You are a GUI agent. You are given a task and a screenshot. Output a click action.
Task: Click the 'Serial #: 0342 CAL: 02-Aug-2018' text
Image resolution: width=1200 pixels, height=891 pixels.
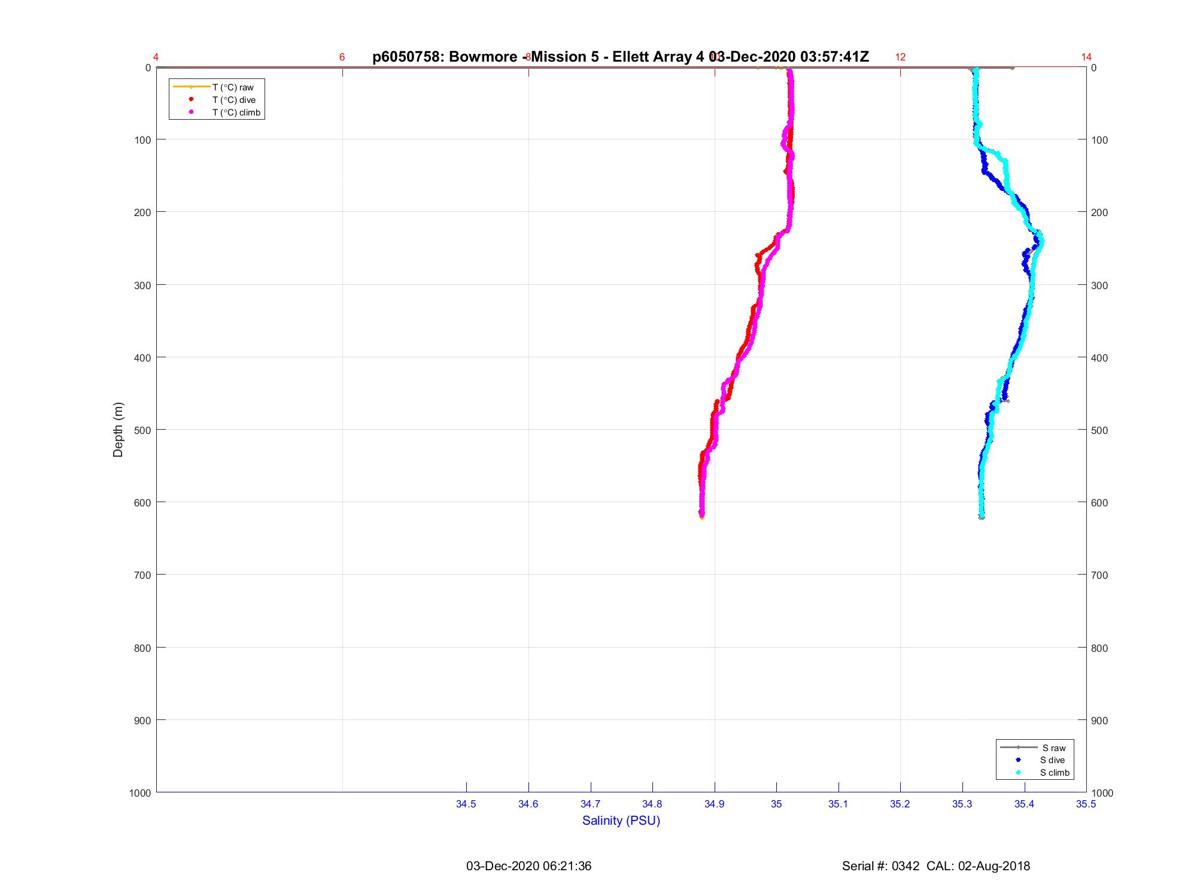[x=936, y=866]
